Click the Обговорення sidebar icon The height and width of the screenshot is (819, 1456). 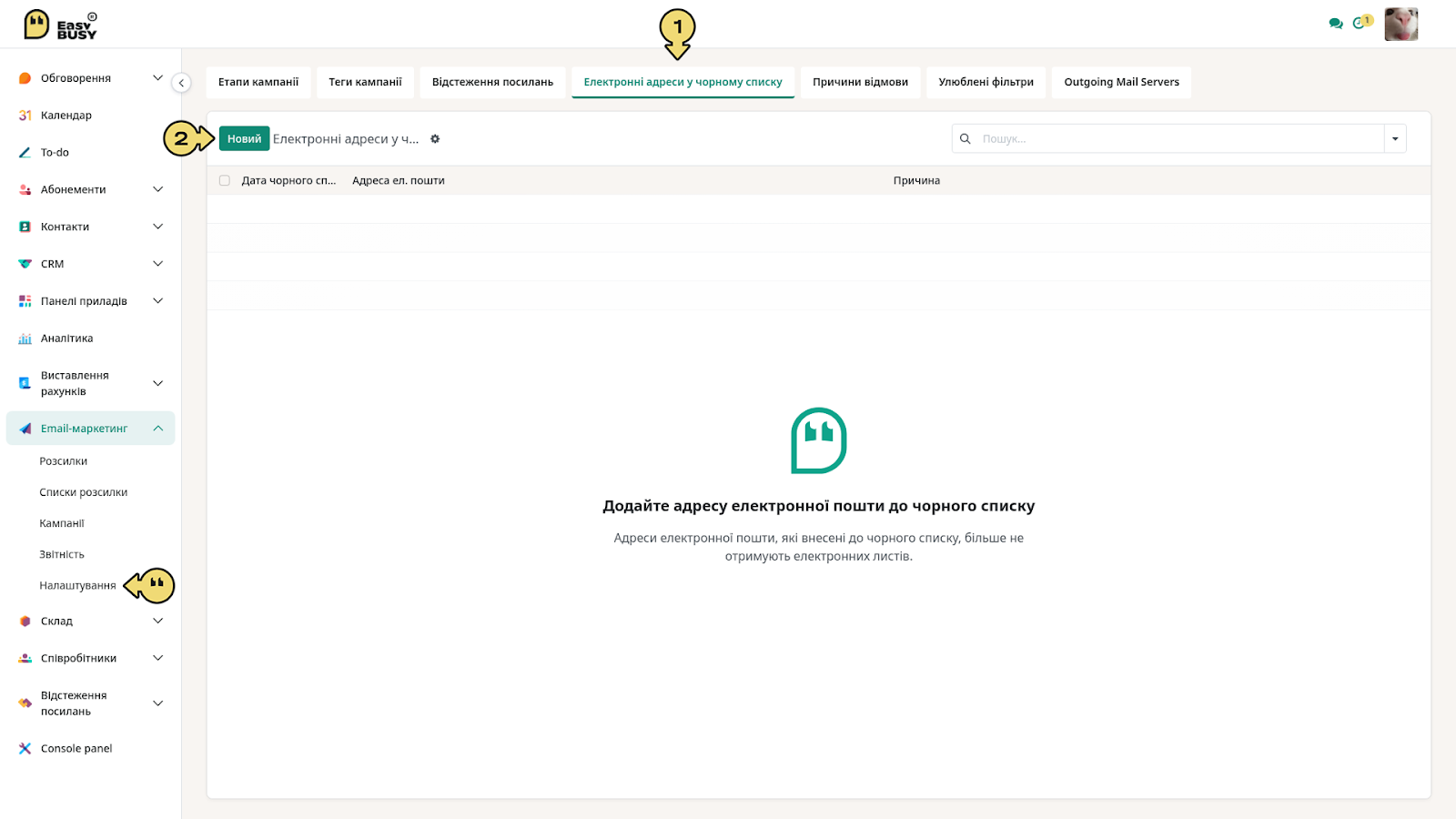25,78
